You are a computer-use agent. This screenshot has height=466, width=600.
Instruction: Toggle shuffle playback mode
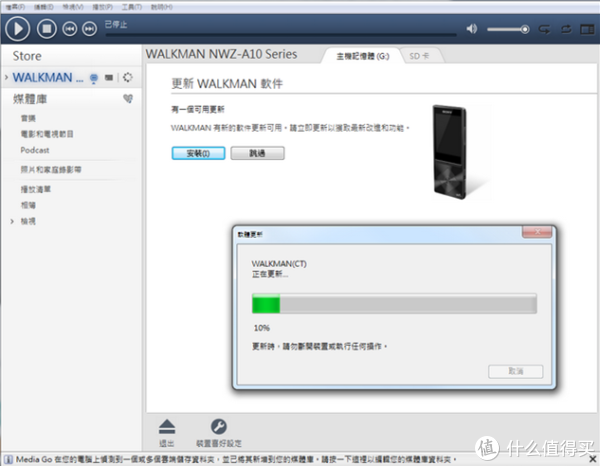pyautogui.click(x=544, y=29)
